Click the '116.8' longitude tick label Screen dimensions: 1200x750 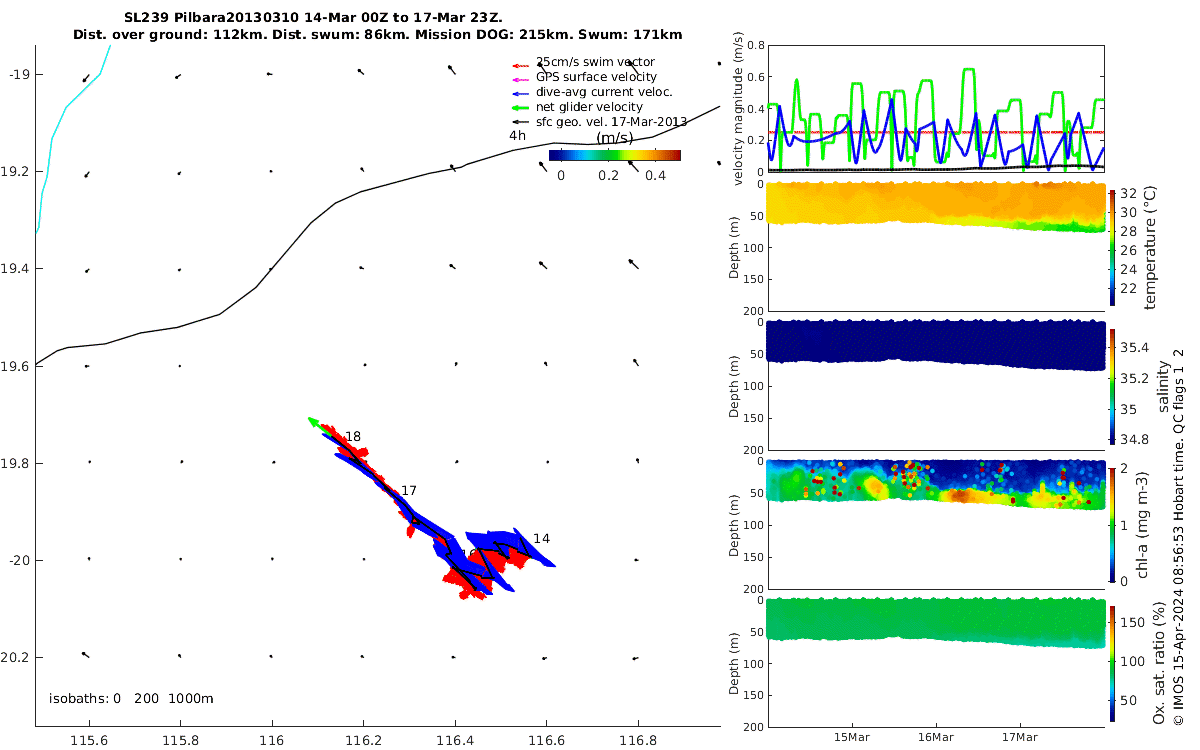[x=638, y=740]
